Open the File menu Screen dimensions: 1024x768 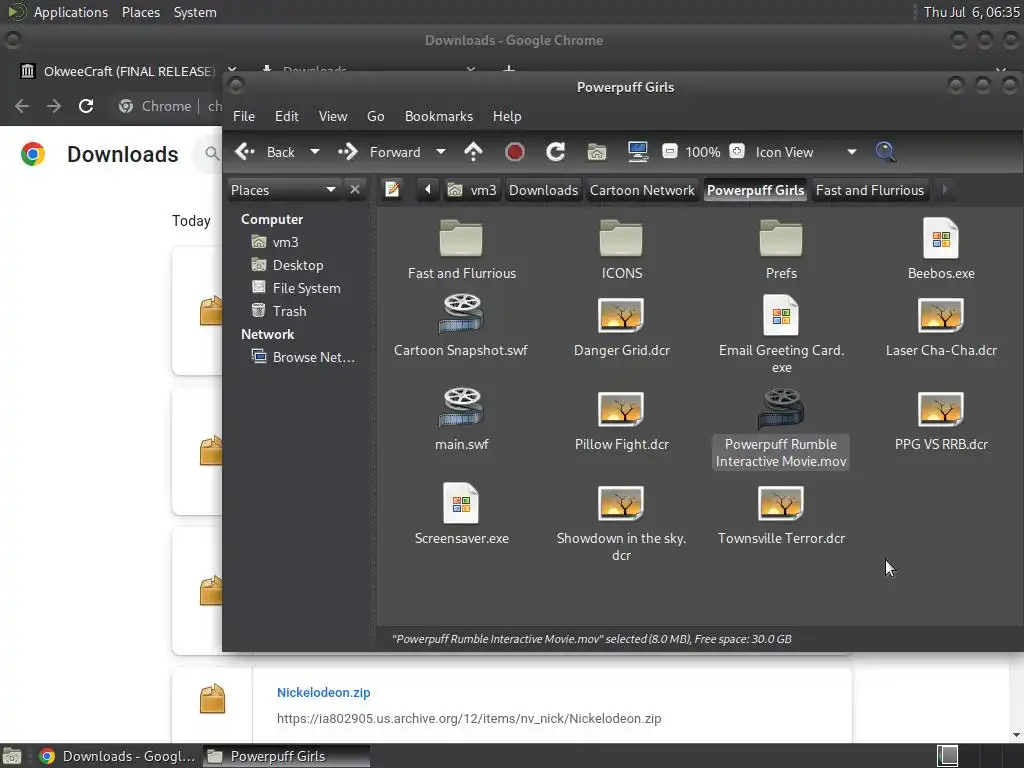[244, 116]
